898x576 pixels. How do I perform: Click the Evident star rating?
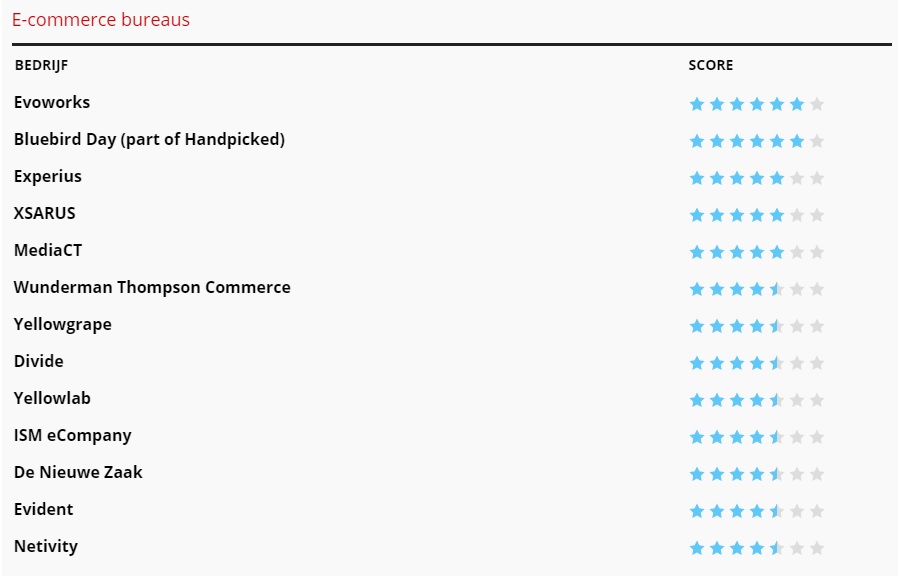pos(757,511)
